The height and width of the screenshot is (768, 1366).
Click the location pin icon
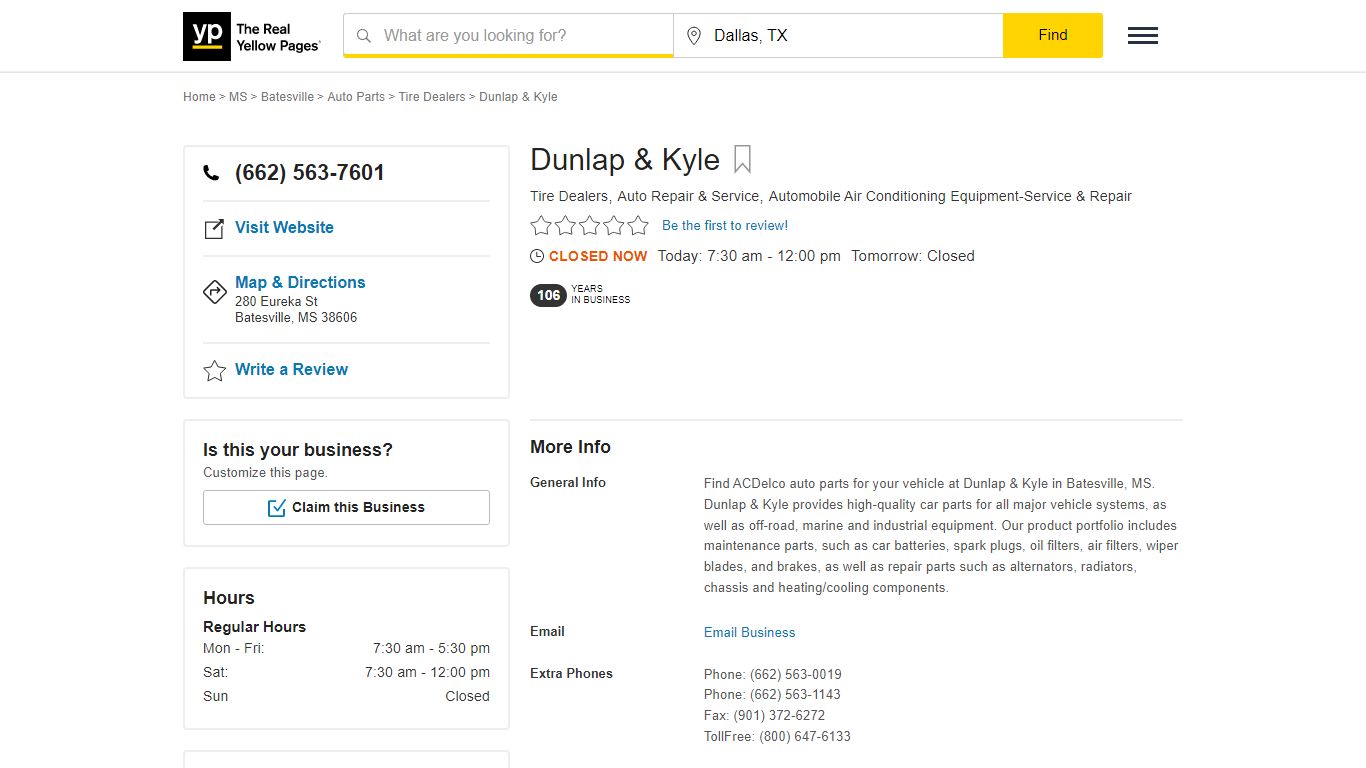pyautogui.click(x=694, y=36)
